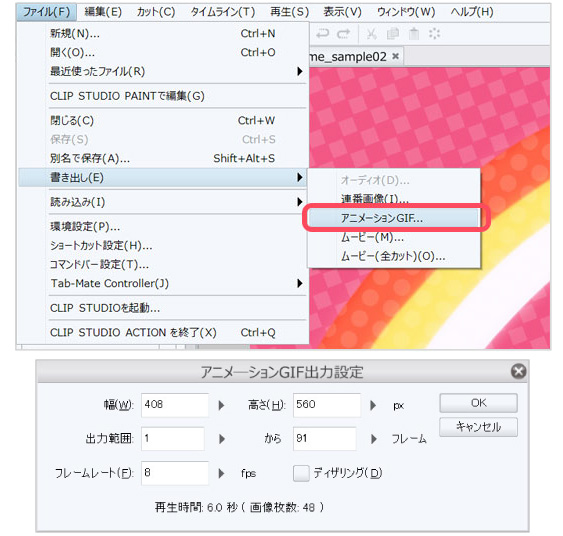Image resolution: width=563 pixels, height=536 pixels.
Task: Close the アニメーションGIF出力設定 dialog
Action: [518, 371]
